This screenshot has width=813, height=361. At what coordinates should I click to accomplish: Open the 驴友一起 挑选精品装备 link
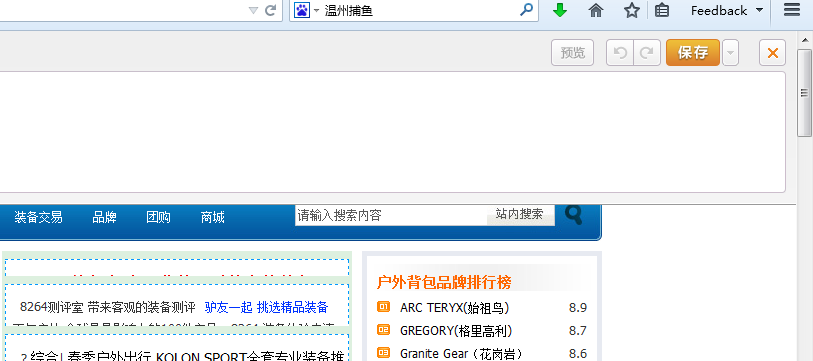pyautogui.click(x=267, y=308)
